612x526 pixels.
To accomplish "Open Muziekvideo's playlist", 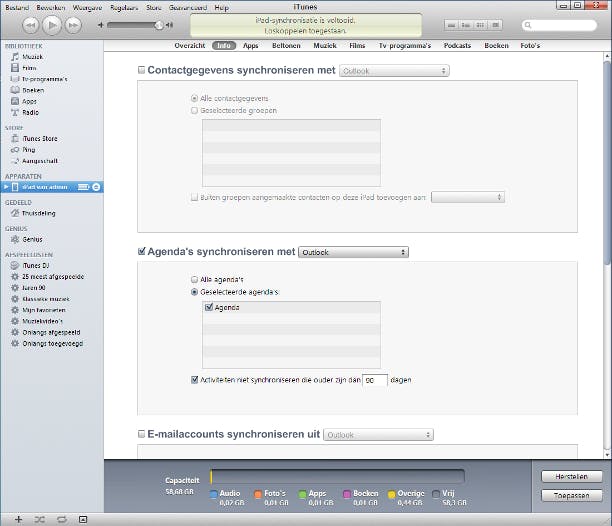I will [x=43, y=321].
